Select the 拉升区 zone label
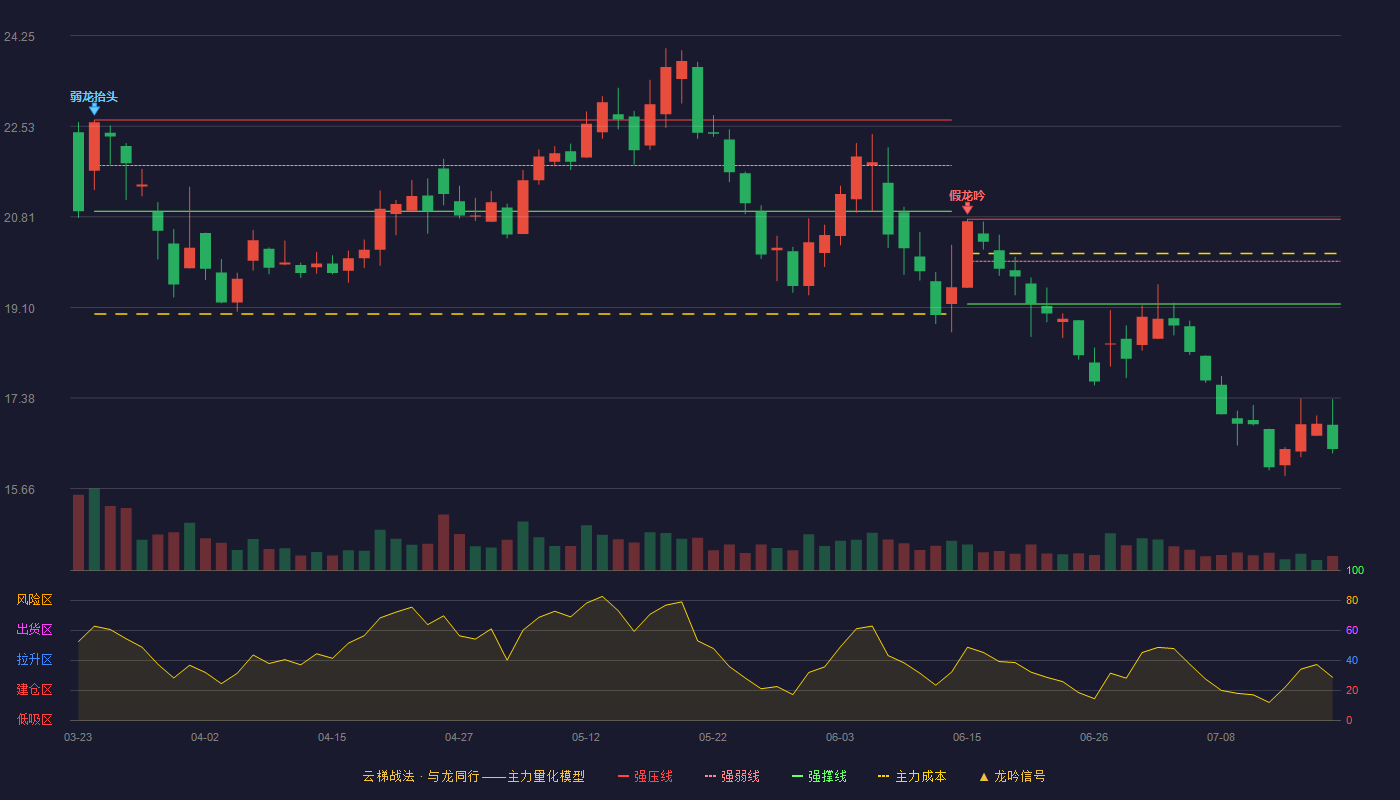Viewport: 1400px width, 800px height. pos(34,660)
